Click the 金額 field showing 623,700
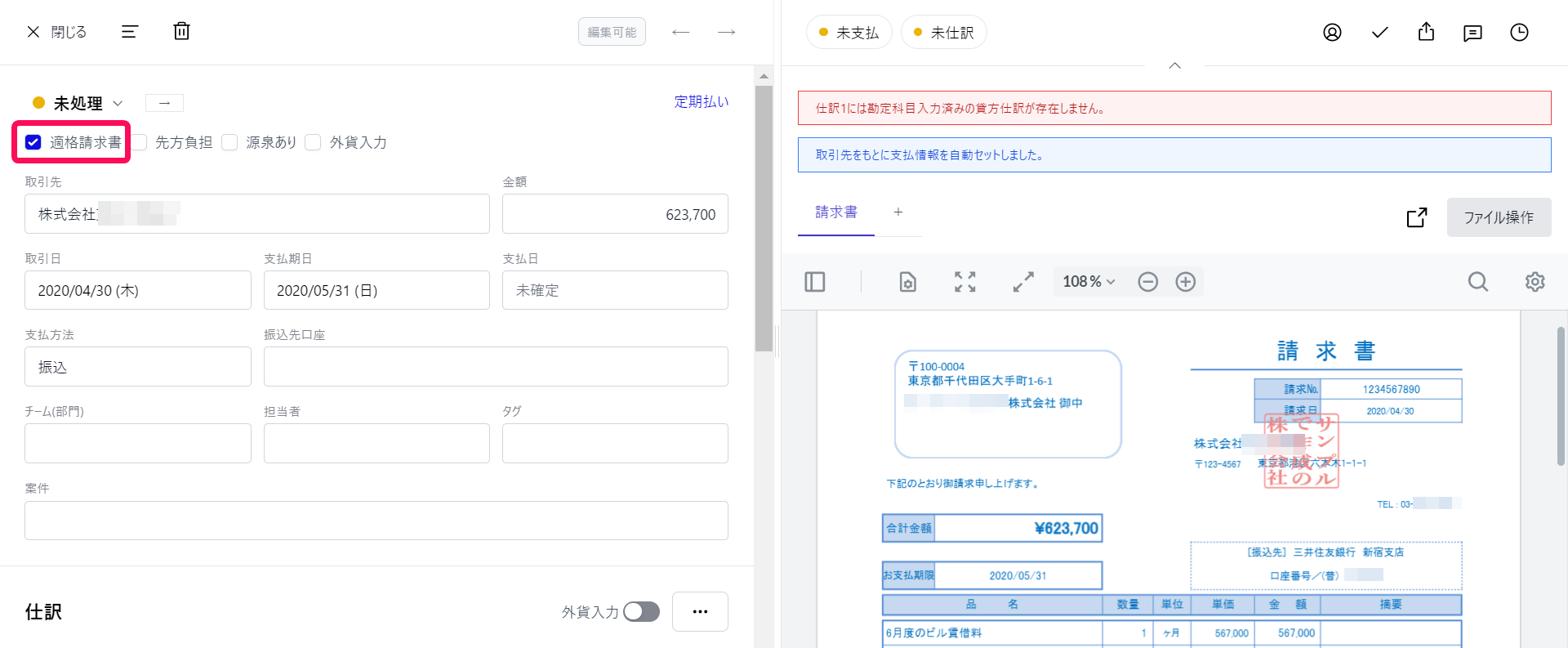1568x648 pixels. tap(615, 214)
